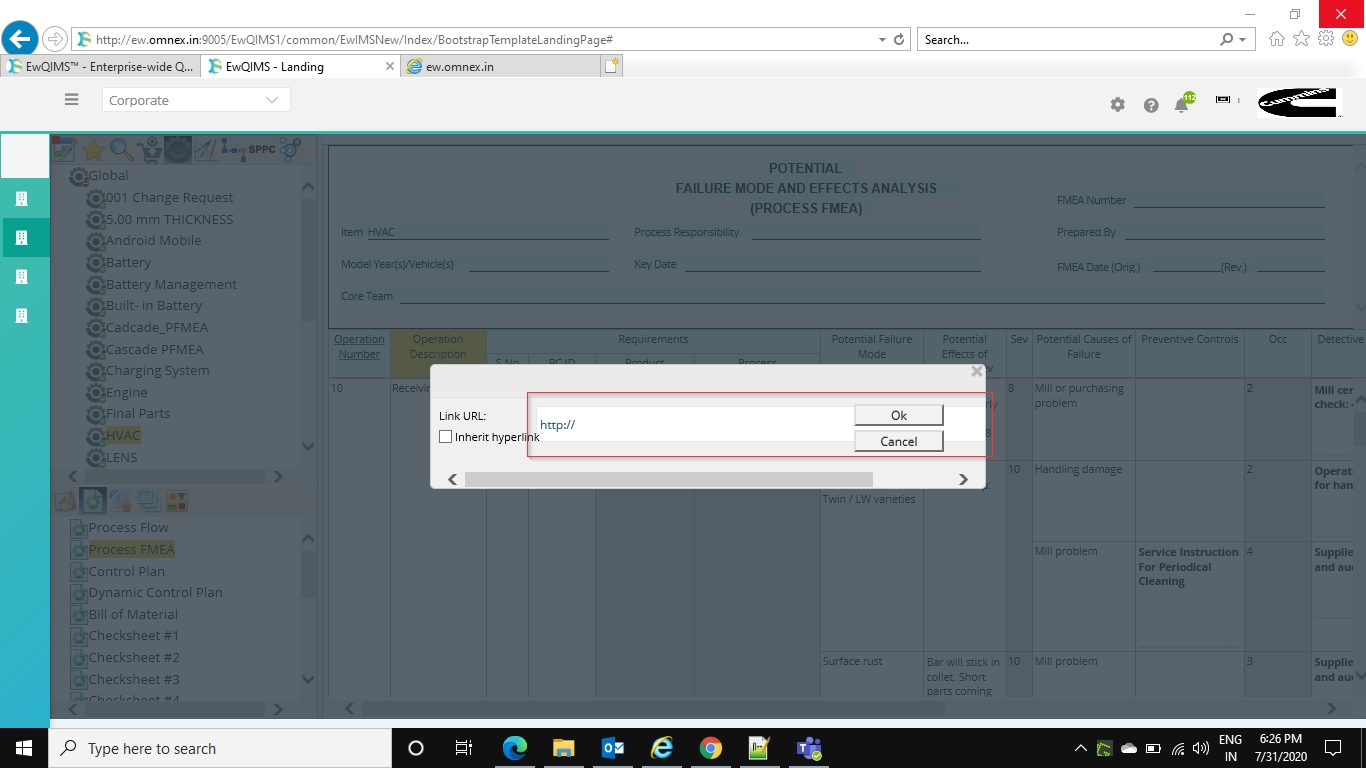Click the first building icon in the teal sidebar
This screenshot has width=1366, height=768.
[22, 199]
